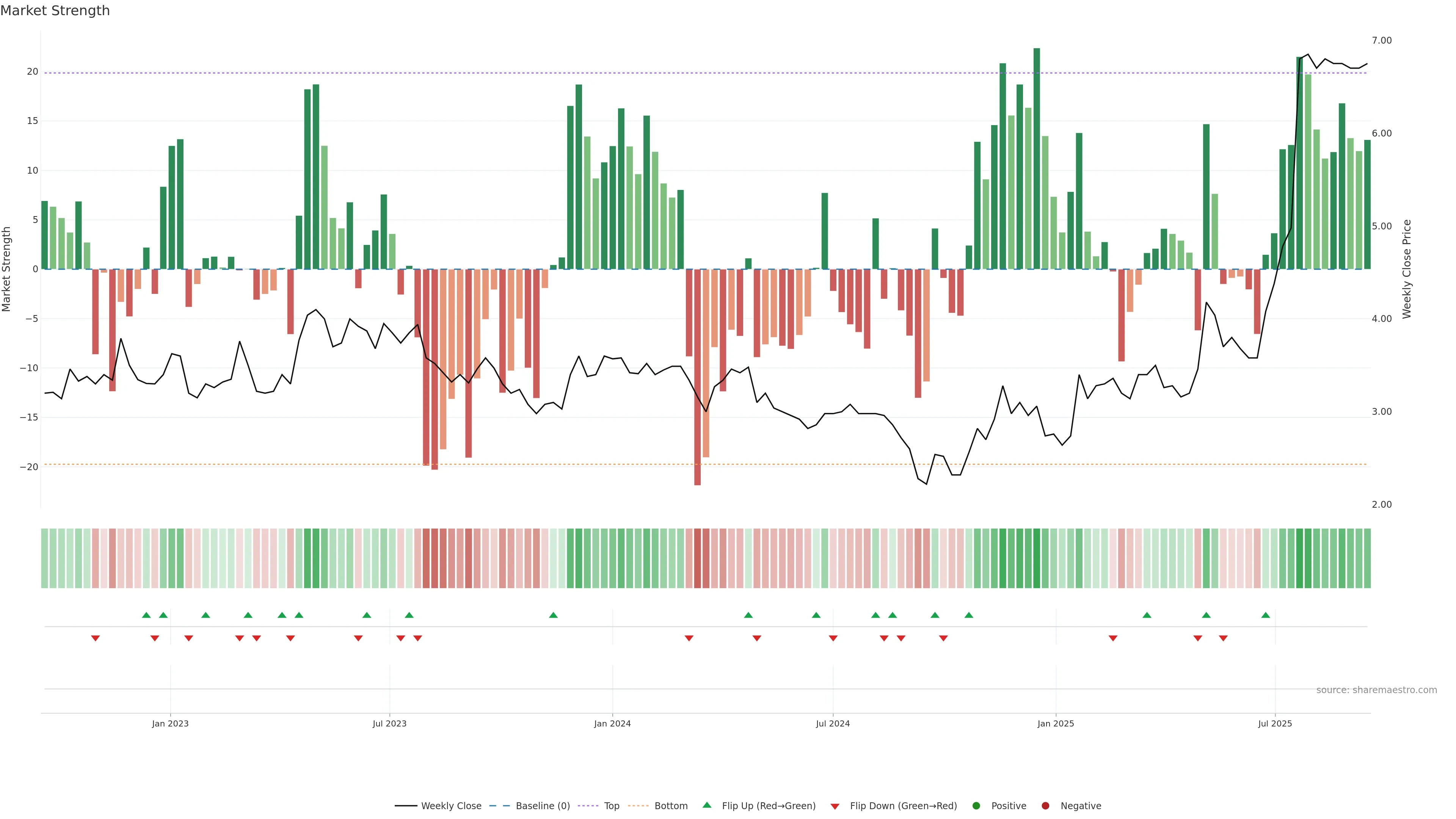
Task: Click the leftmost red flip-down triangle marker
Action: [x=95, y=638]
